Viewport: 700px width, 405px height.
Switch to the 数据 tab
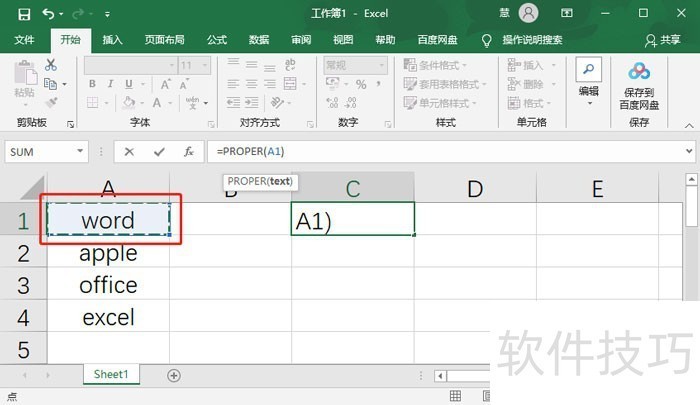259,40
